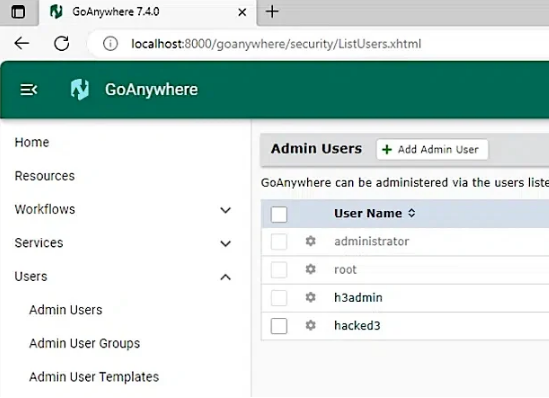Go to Admin Users submenu item

[x=66, y=310]
